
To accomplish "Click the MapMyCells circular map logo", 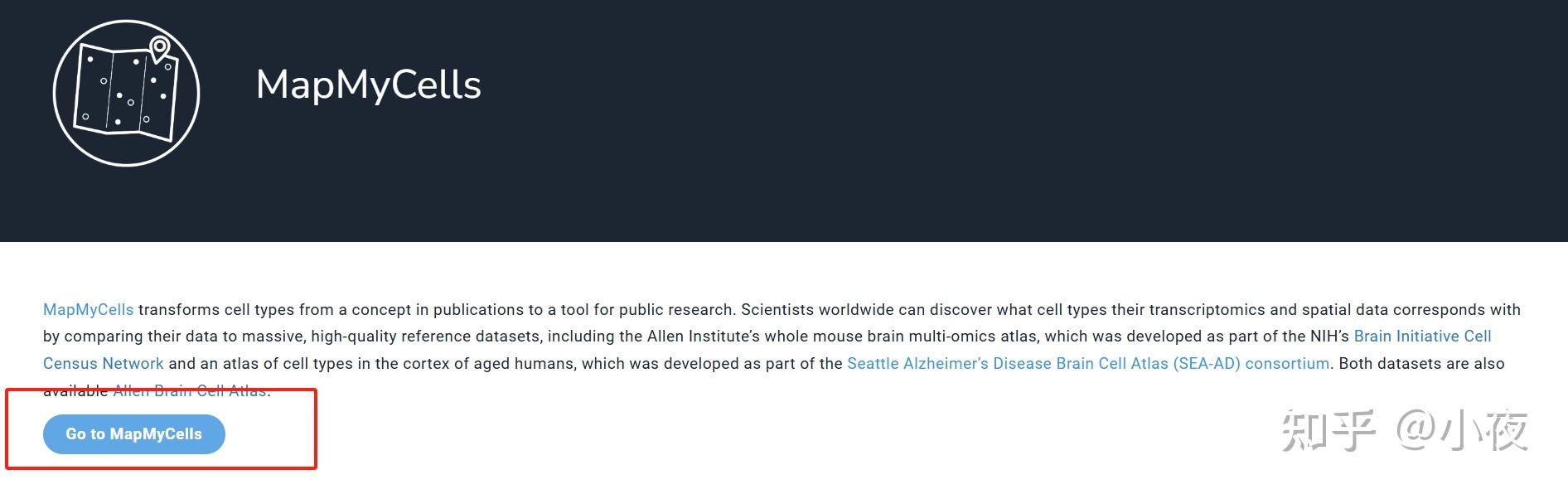I will click(126, 93).
